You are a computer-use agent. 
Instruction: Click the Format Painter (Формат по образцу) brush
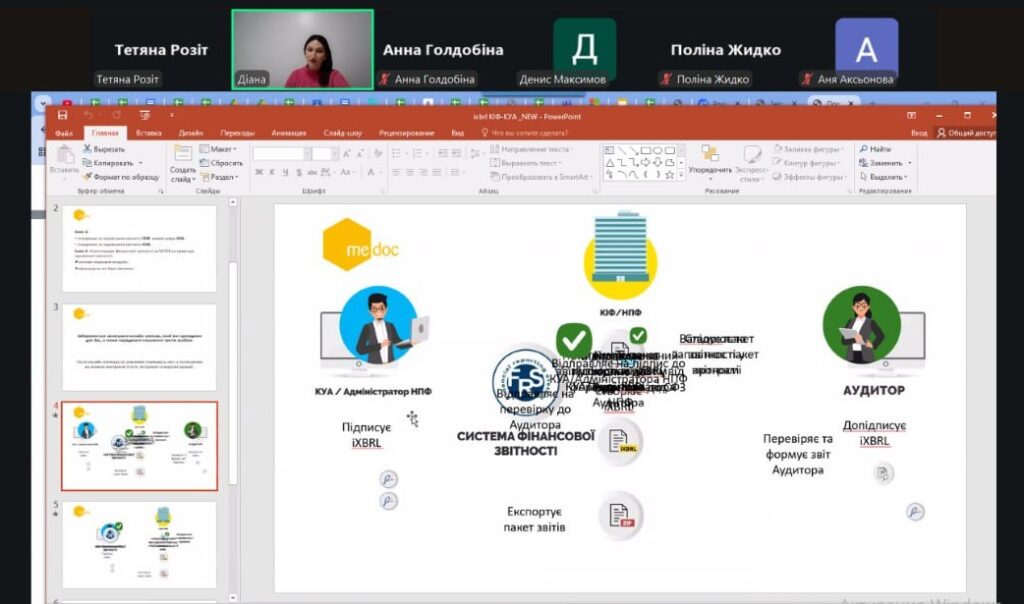click(88, 176)
